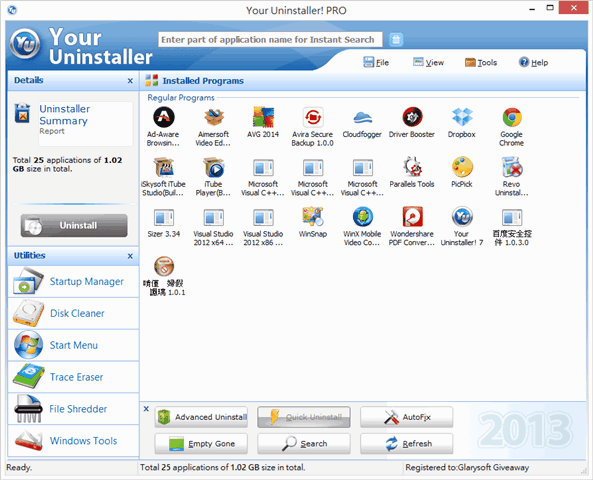Select the PicPick program icon

tap(462, 167)
